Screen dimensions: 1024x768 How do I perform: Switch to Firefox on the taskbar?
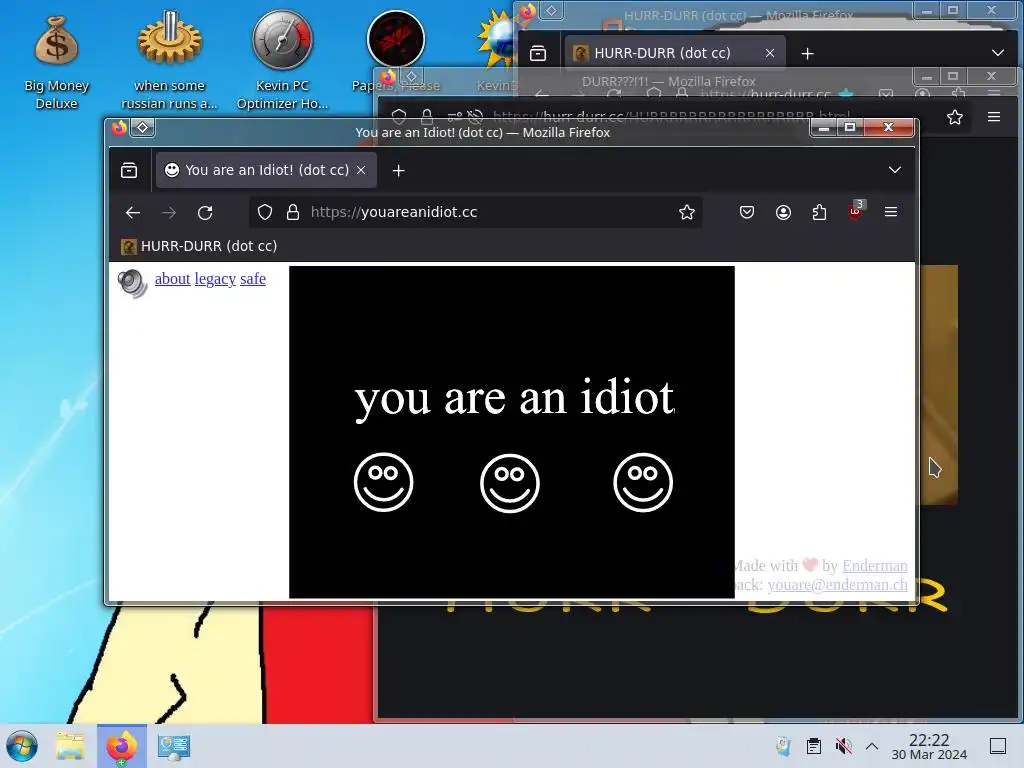point(121,746)
